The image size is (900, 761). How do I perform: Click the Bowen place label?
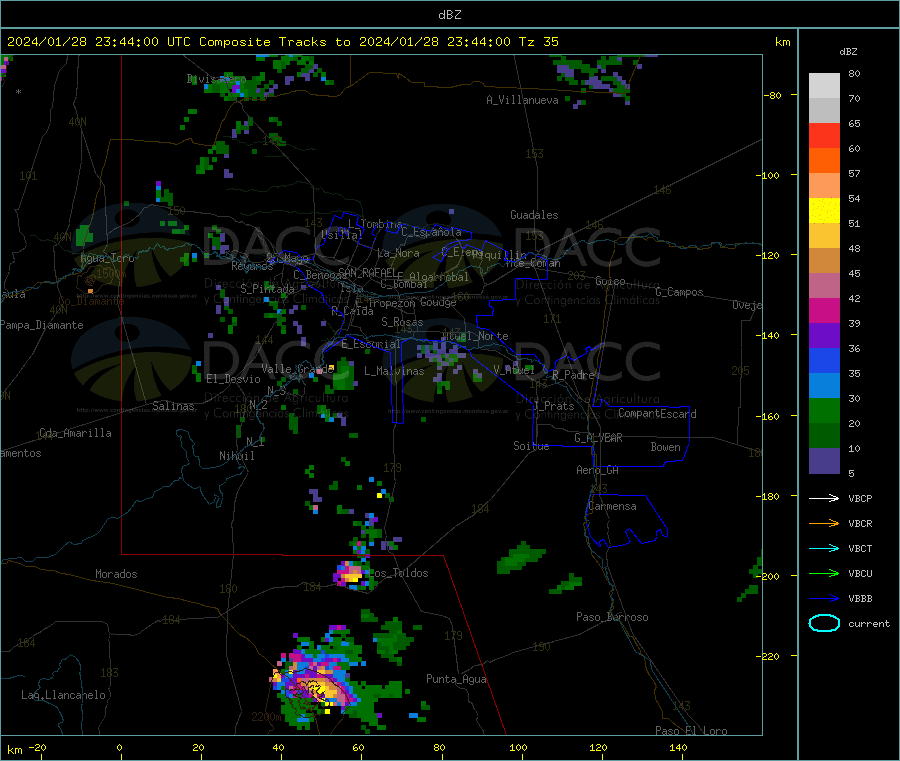point(665,447)
